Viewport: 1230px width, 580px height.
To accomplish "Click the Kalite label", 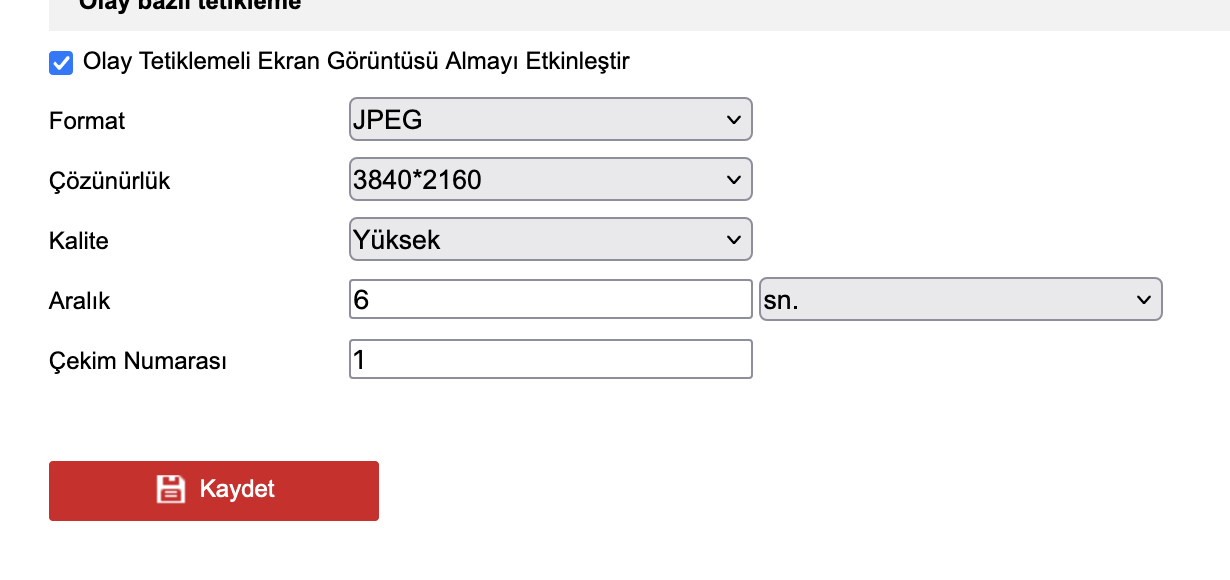I will tap(79, 241).
